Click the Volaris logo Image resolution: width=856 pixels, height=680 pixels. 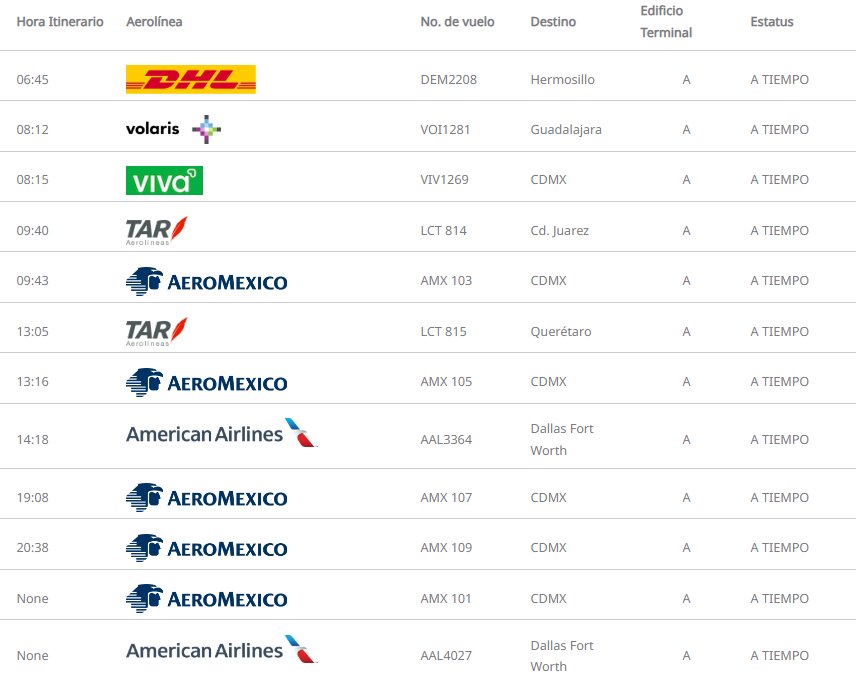click(x=173, y=129)
